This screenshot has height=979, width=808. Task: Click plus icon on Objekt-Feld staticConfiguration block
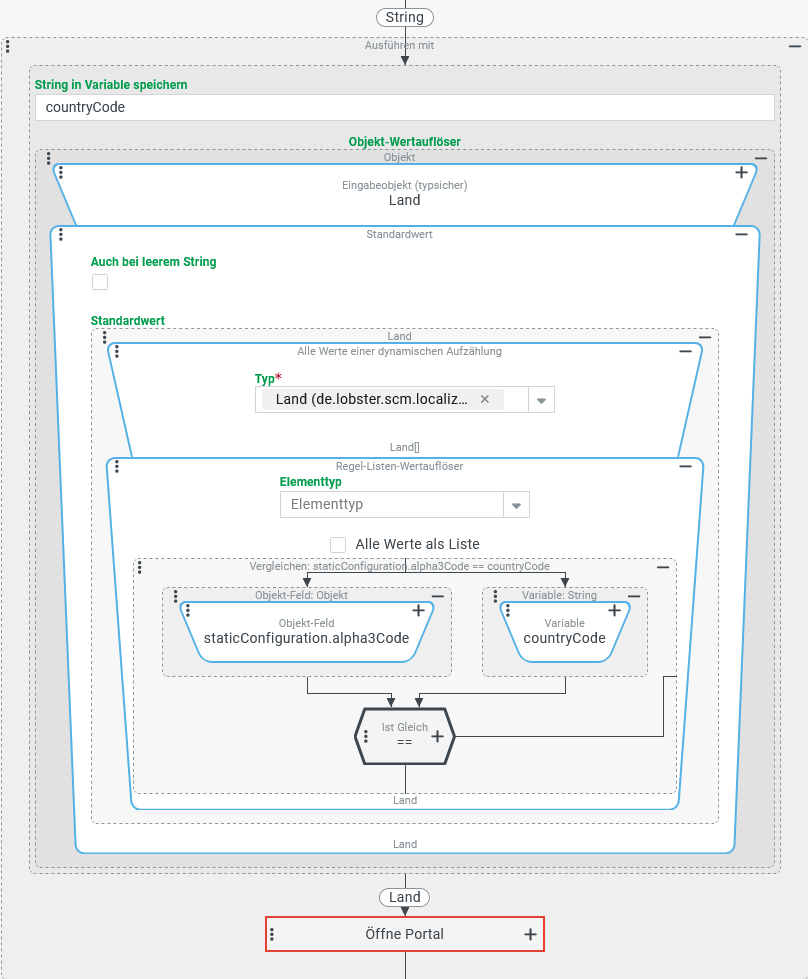[419, 610]
